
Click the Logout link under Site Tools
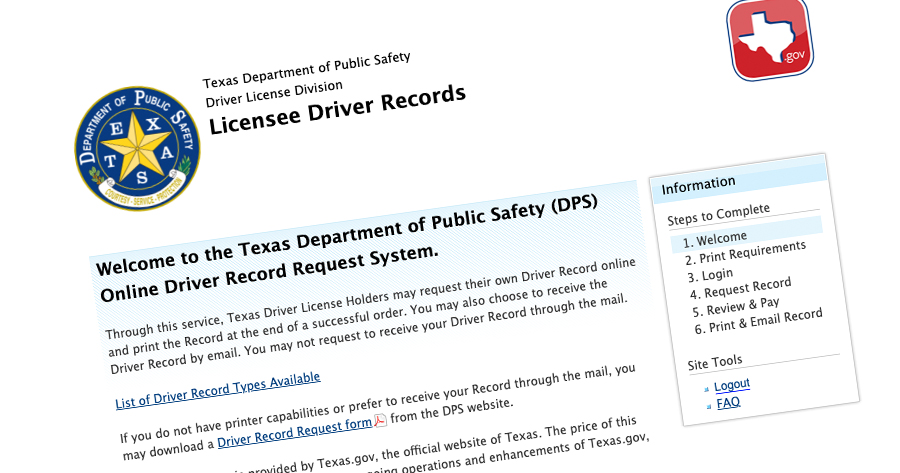tap(732, 385)
